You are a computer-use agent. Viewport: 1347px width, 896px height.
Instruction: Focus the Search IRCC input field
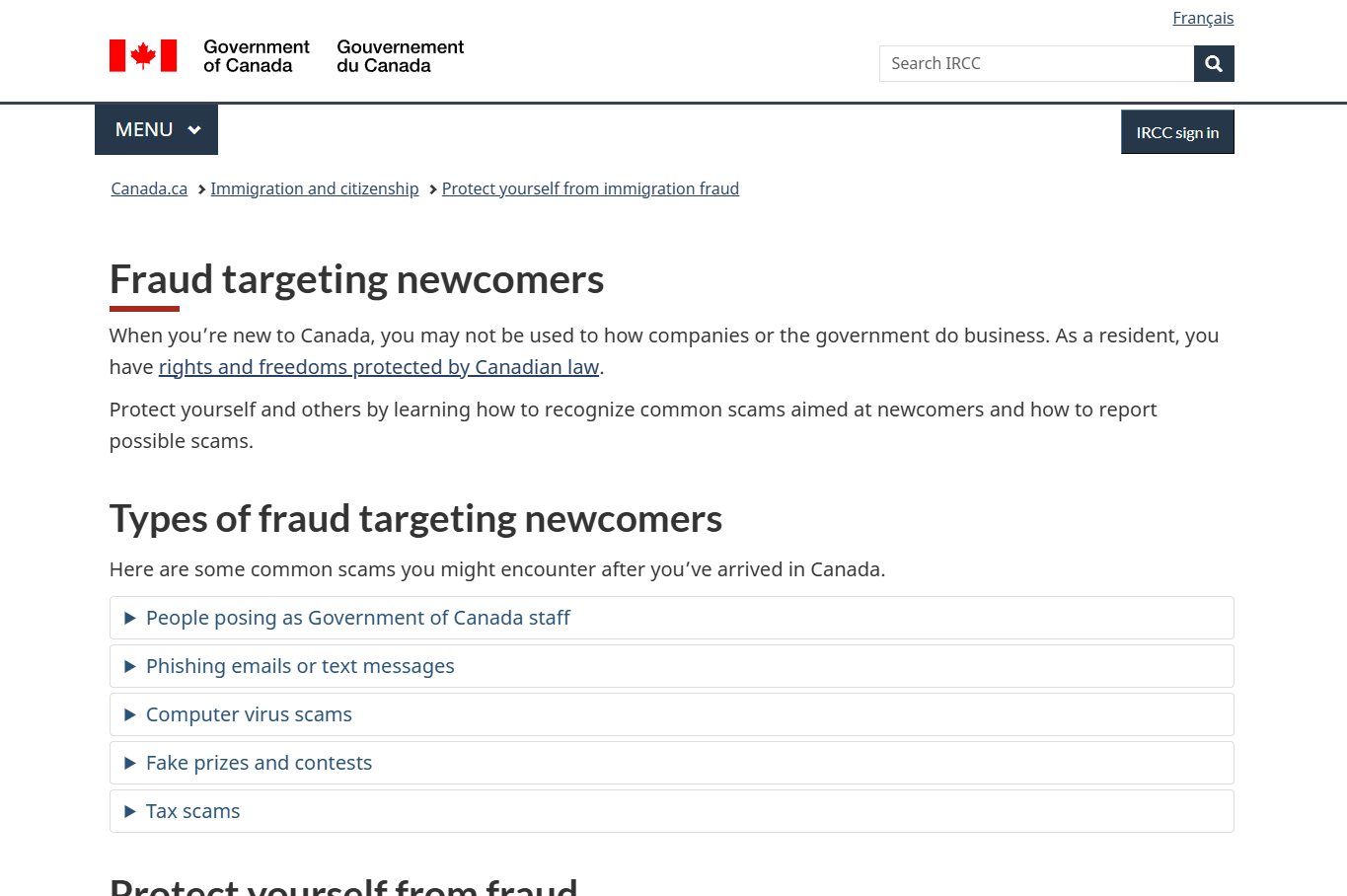pos(1036,64)
